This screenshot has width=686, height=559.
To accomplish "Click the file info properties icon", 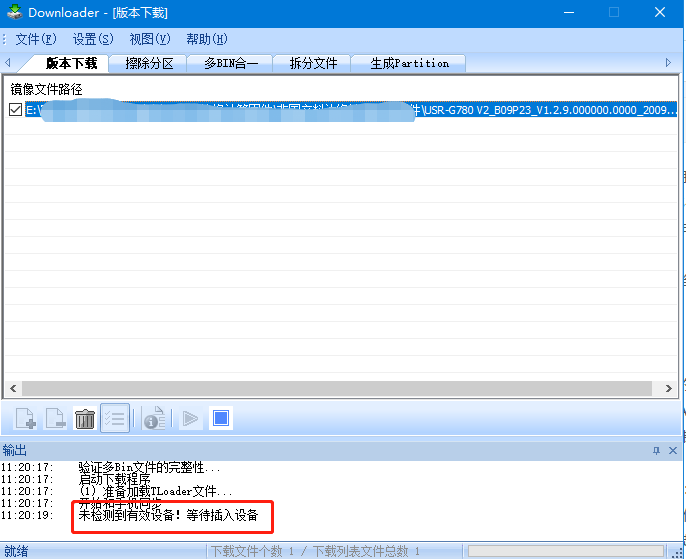I will (154, 419).
